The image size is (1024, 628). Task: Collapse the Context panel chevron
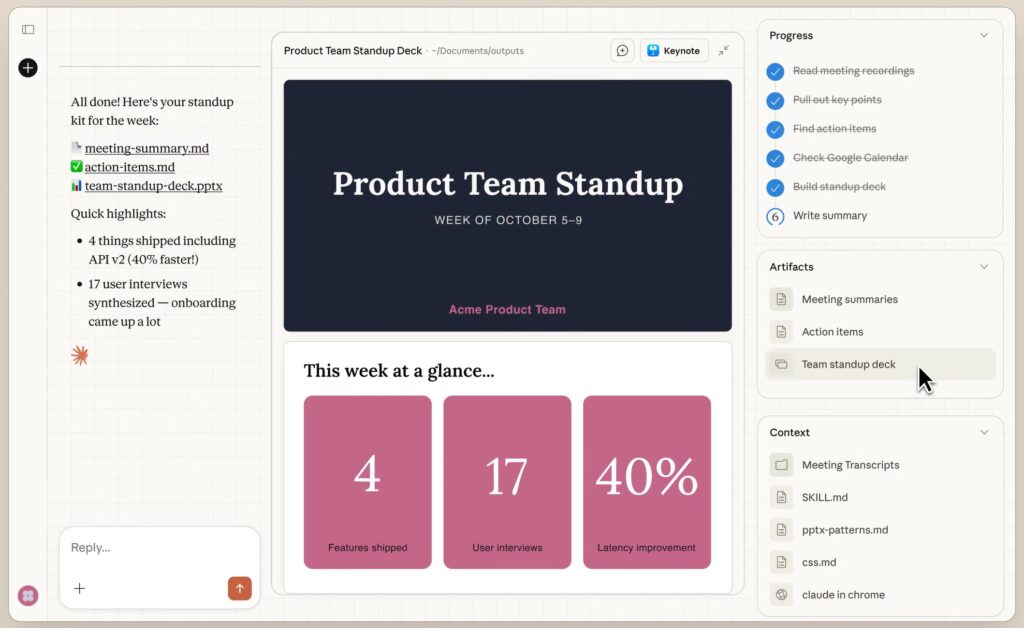click(983, 433)
